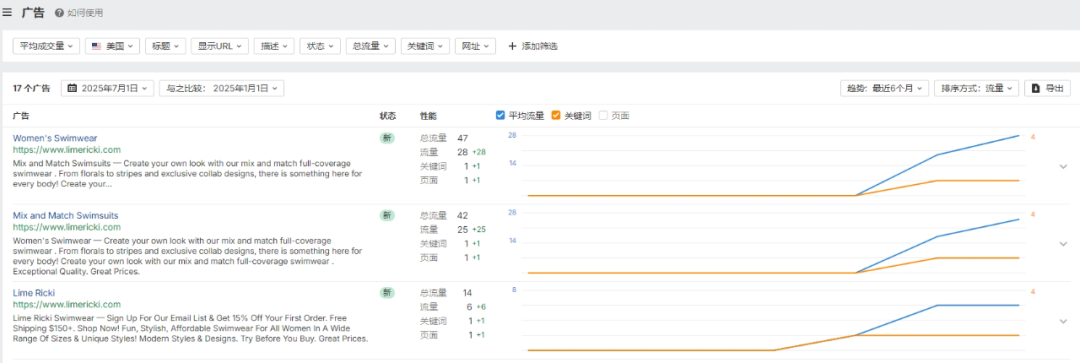Open the 标题 filter dropdown
The image size is (1080, 363).
[165, 46]
